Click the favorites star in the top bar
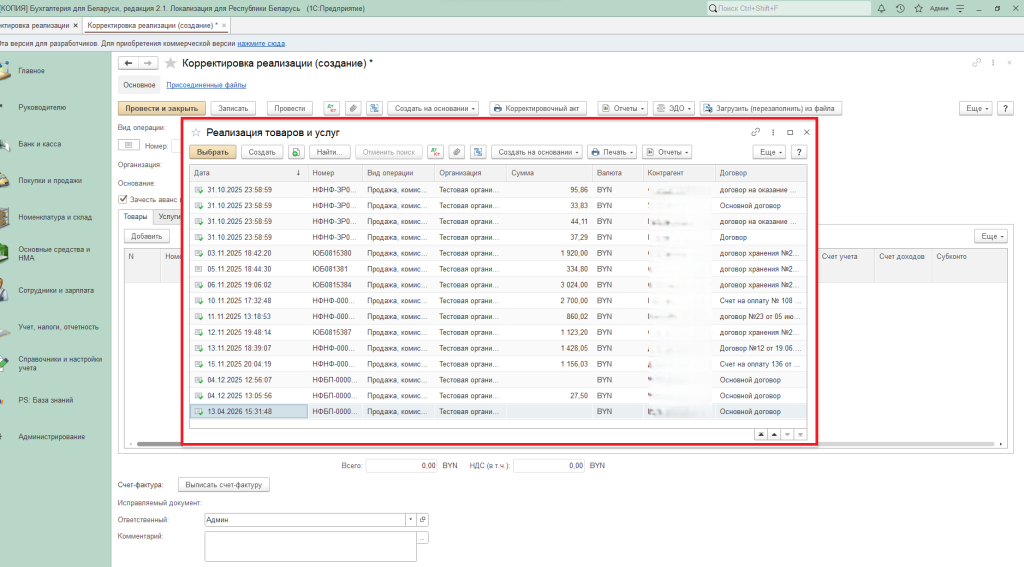1024x567 pixels. point(917,8)
